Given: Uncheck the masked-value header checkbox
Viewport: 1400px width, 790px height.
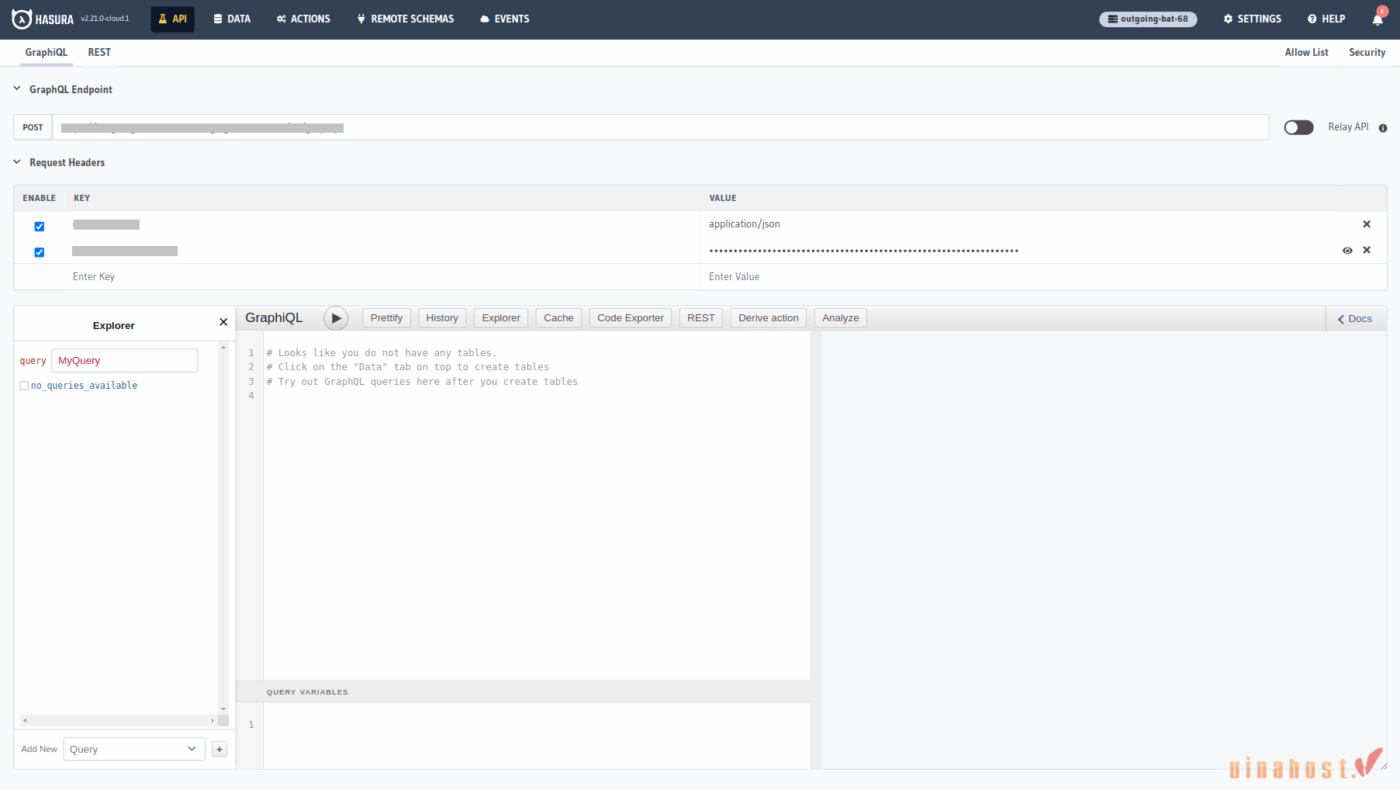Looking at the screenshot, I should click(39, 252).
